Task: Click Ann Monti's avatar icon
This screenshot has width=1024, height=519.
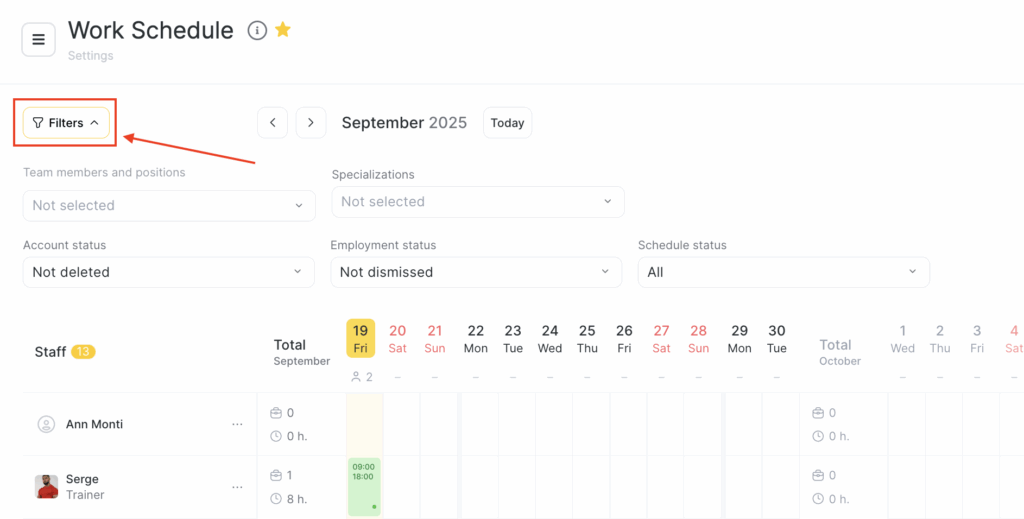Action: tap(46, 424)
